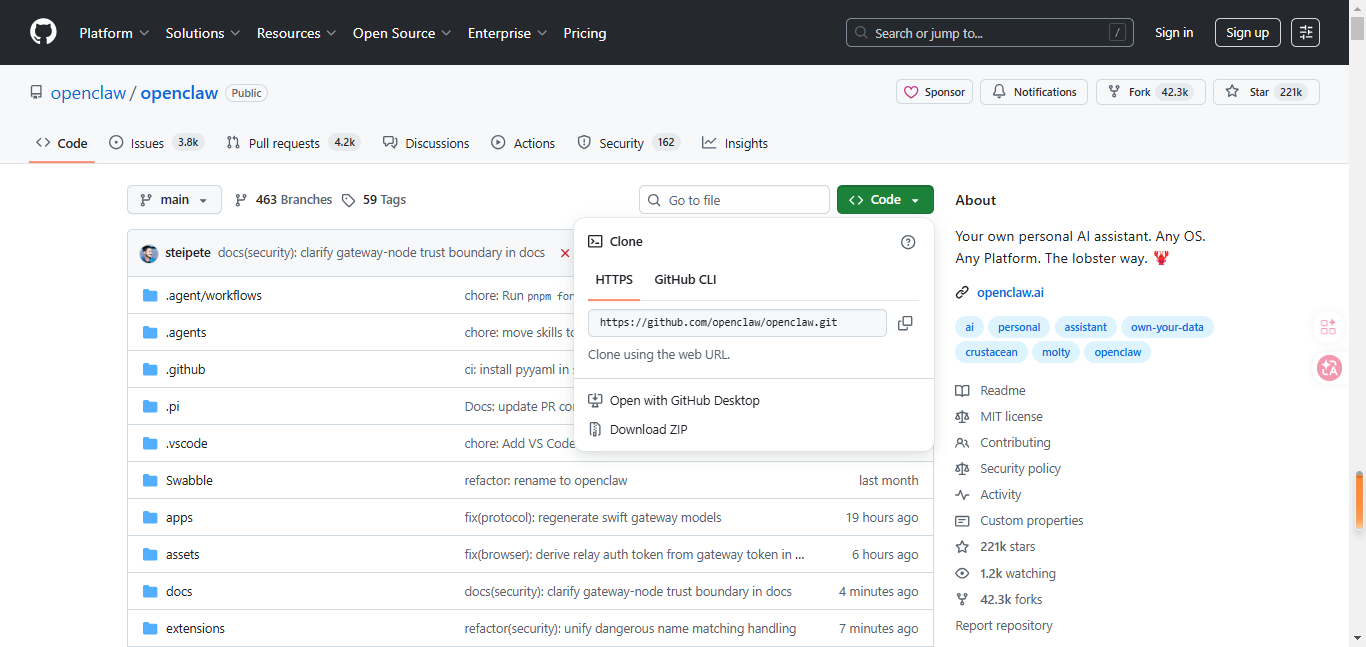Switch to the Discussions tab

(426, 143)
